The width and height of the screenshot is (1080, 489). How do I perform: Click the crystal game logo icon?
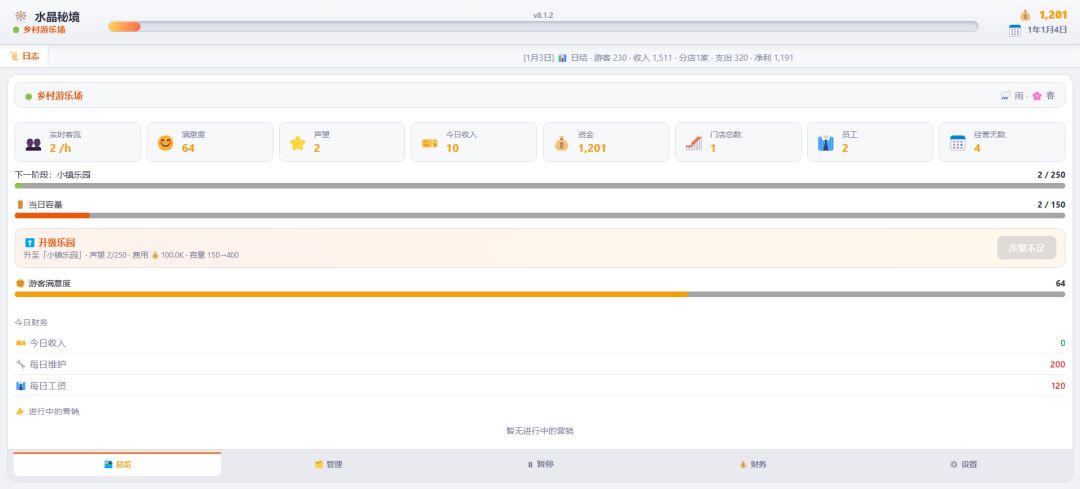pos(21,16)
